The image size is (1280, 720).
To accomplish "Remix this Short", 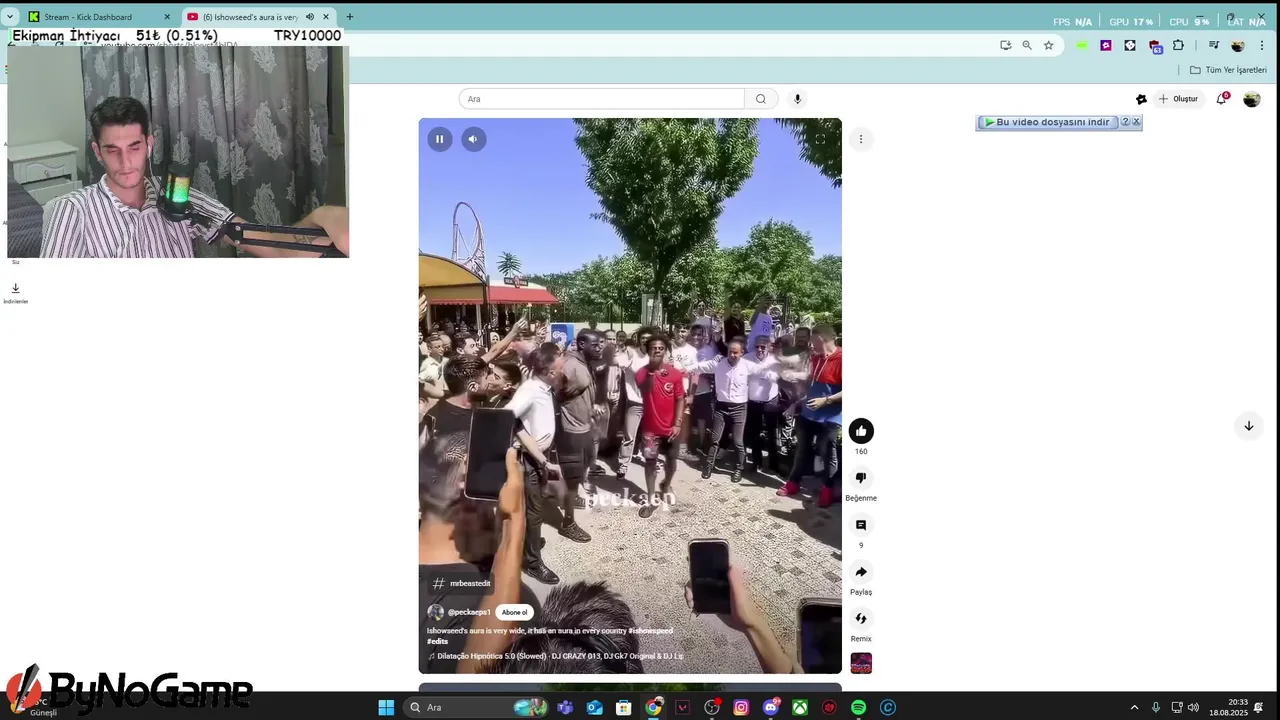I will (861, 618).
